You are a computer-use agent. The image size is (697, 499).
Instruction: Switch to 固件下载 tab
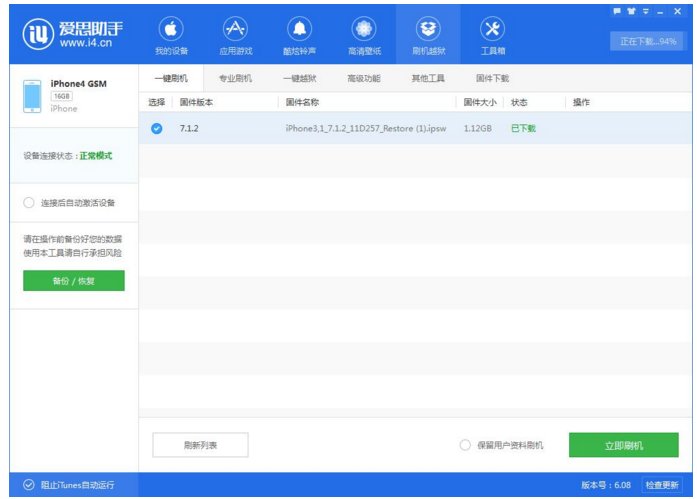(493, 78)
